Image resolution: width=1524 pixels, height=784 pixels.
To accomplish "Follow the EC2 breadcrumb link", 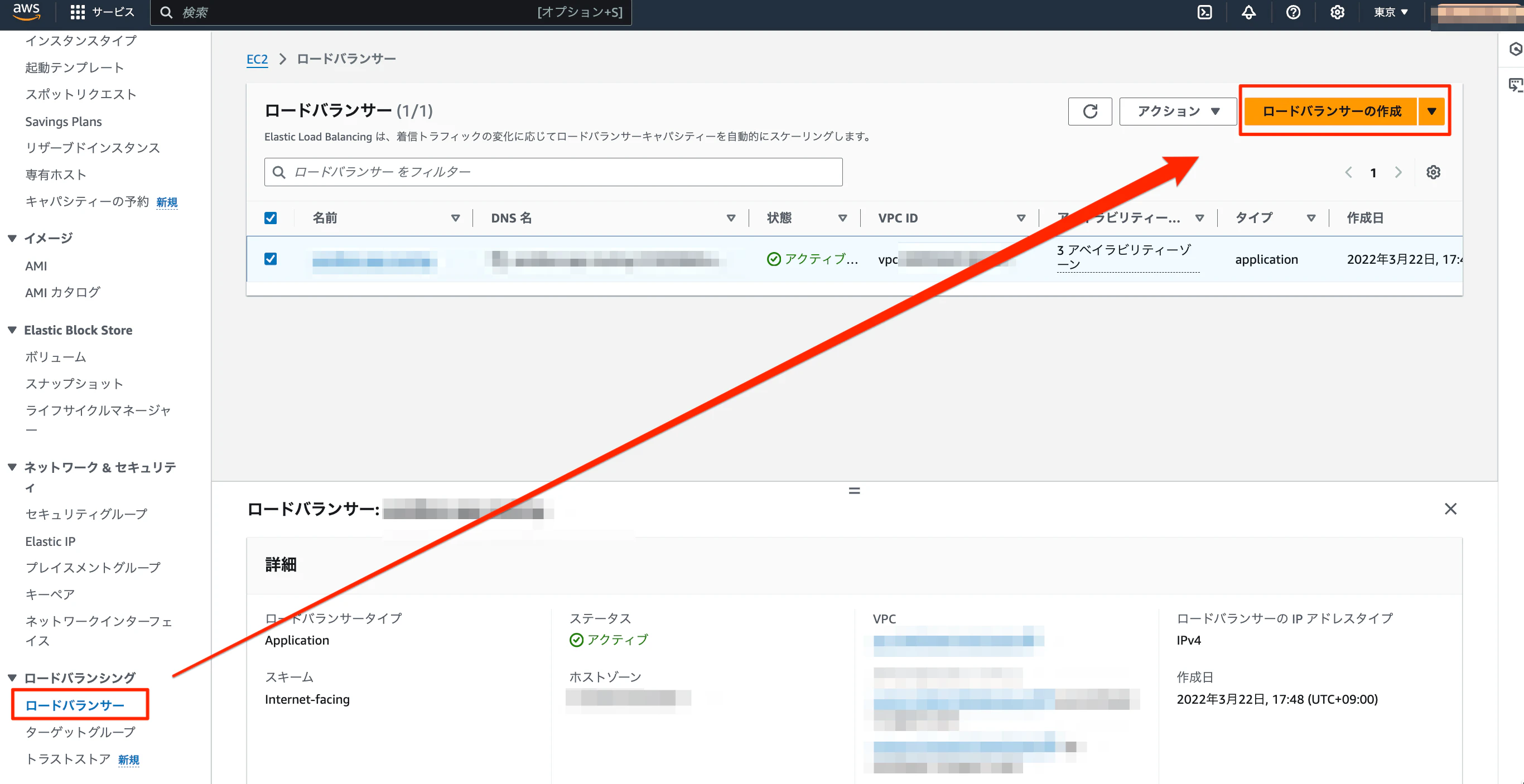I will 257,59.
